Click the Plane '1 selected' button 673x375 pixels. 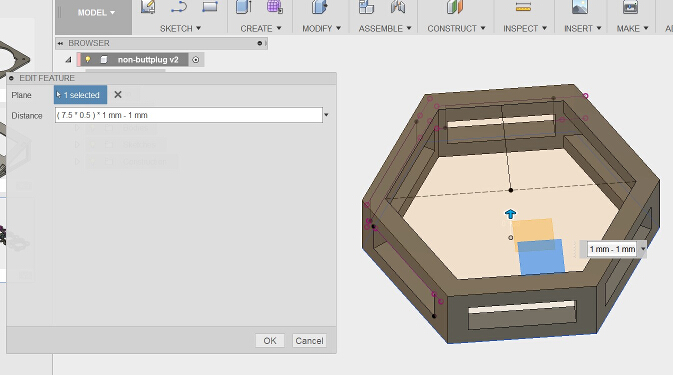(x=80, y=95)
